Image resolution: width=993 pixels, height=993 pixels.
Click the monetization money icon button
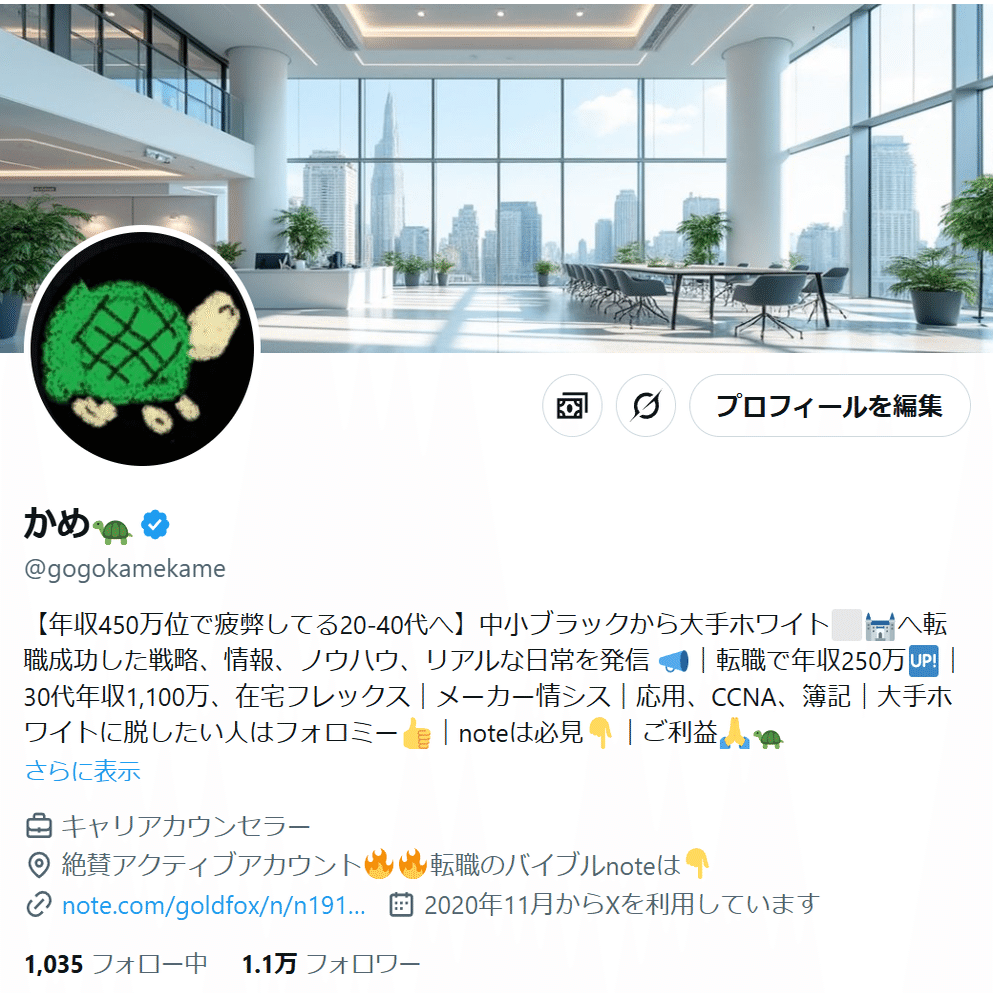point(572,406)
